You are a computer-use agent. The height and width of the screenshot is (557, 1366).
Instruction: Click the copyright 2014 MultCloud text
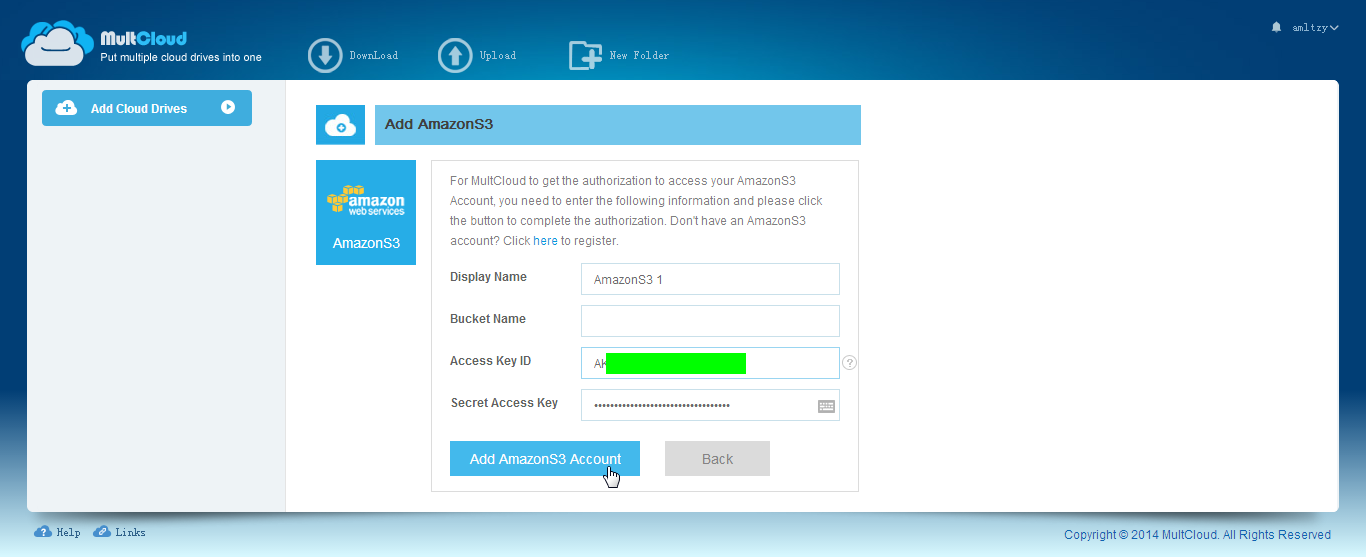click(1197, 535)
